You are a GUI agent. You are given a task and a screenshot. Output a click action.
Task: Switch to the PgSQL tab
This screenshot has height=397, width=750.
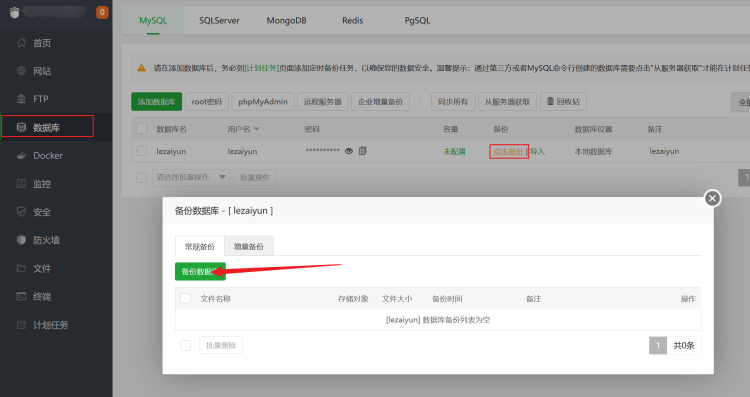click(x=417, y=21)
